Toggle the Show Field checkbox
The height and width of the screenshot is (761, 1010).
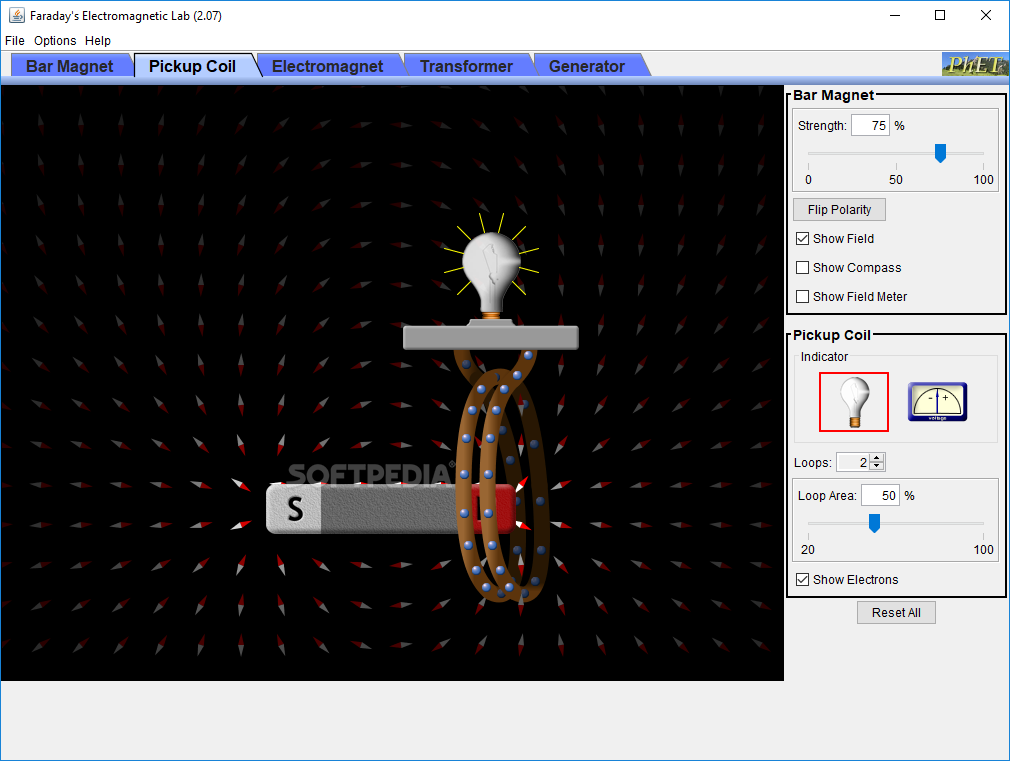click(x=803, y=239)
